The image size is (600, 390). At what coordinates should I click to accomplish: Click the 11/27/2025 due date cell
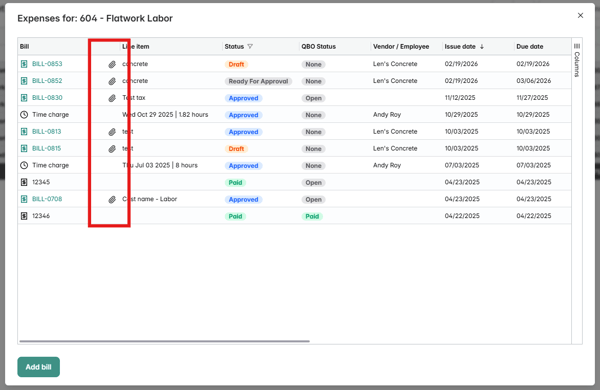[x=532, y=98]
